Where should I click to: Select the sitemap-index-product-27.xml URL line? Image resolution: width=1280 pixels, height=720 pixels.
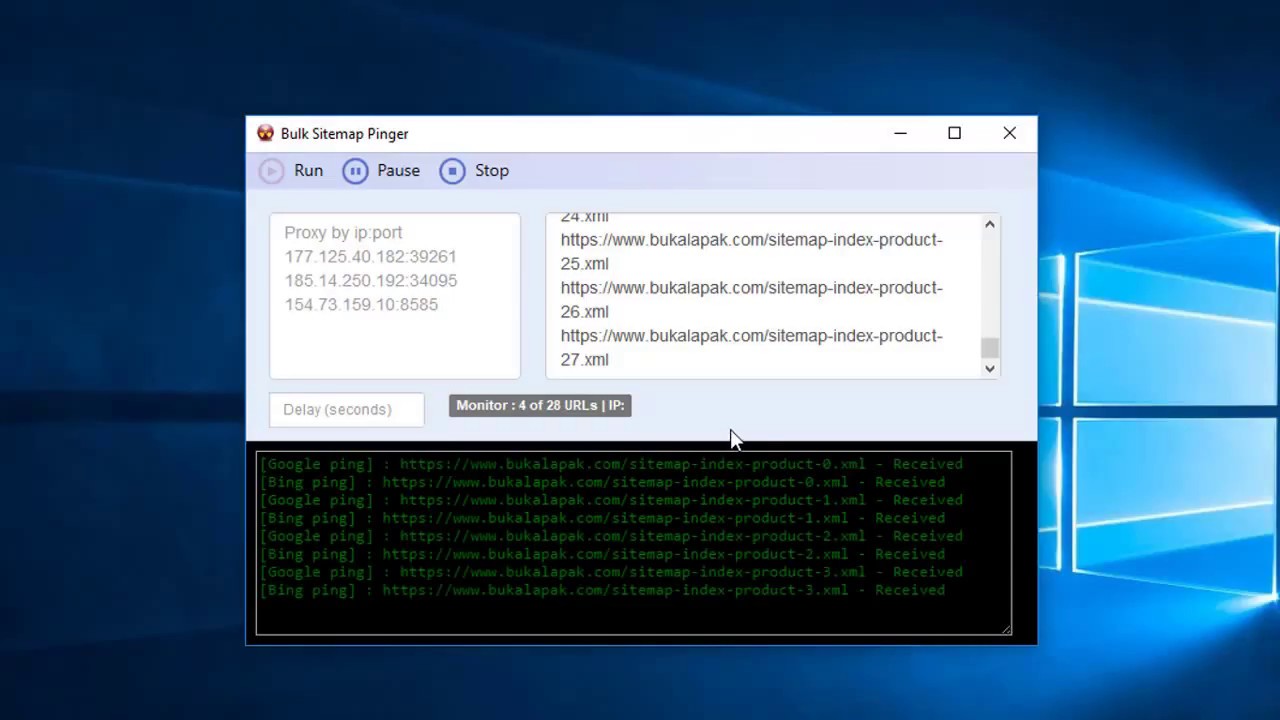click(751, 348)
